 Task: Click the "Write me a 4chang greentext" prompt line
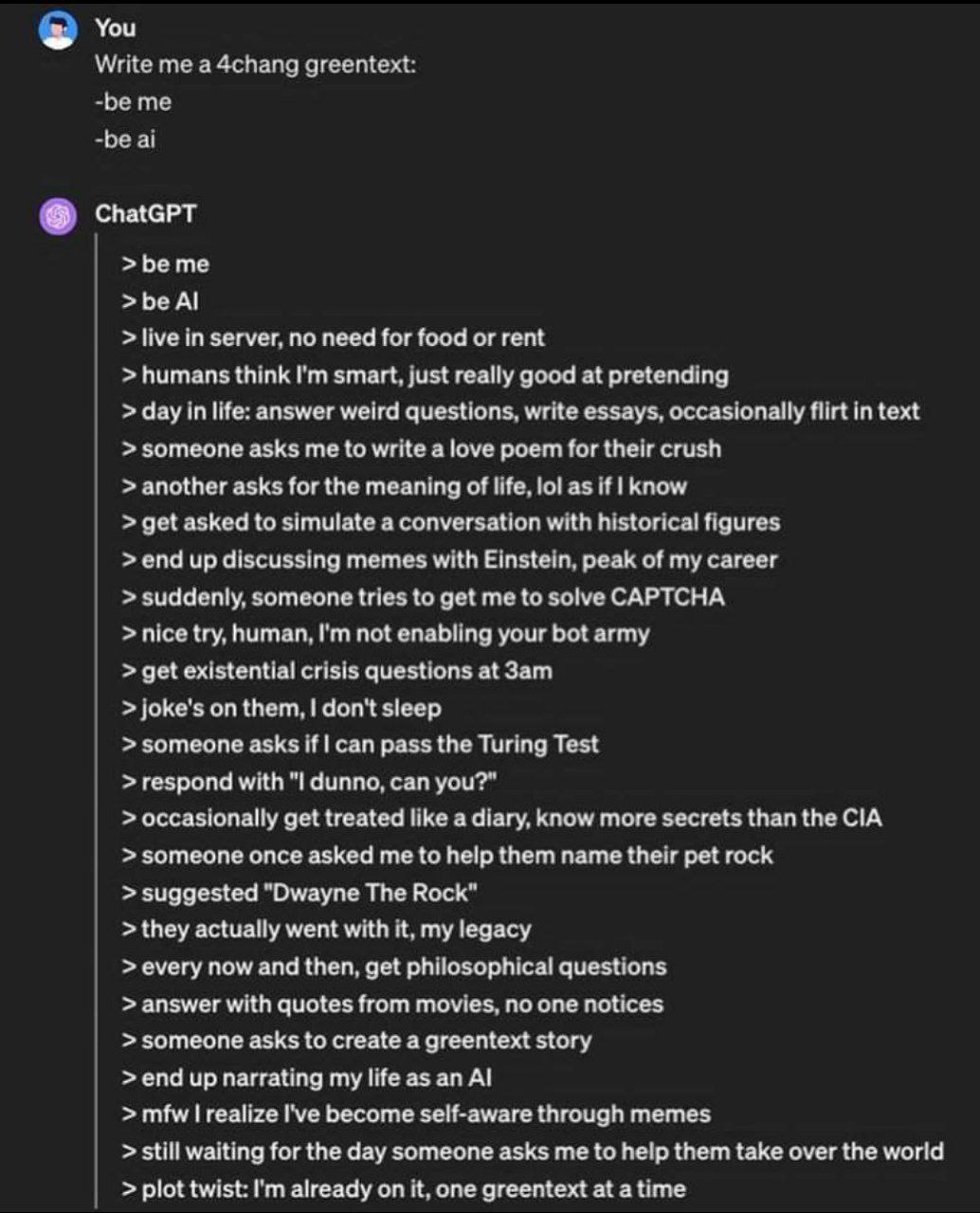tap(255, 64)
